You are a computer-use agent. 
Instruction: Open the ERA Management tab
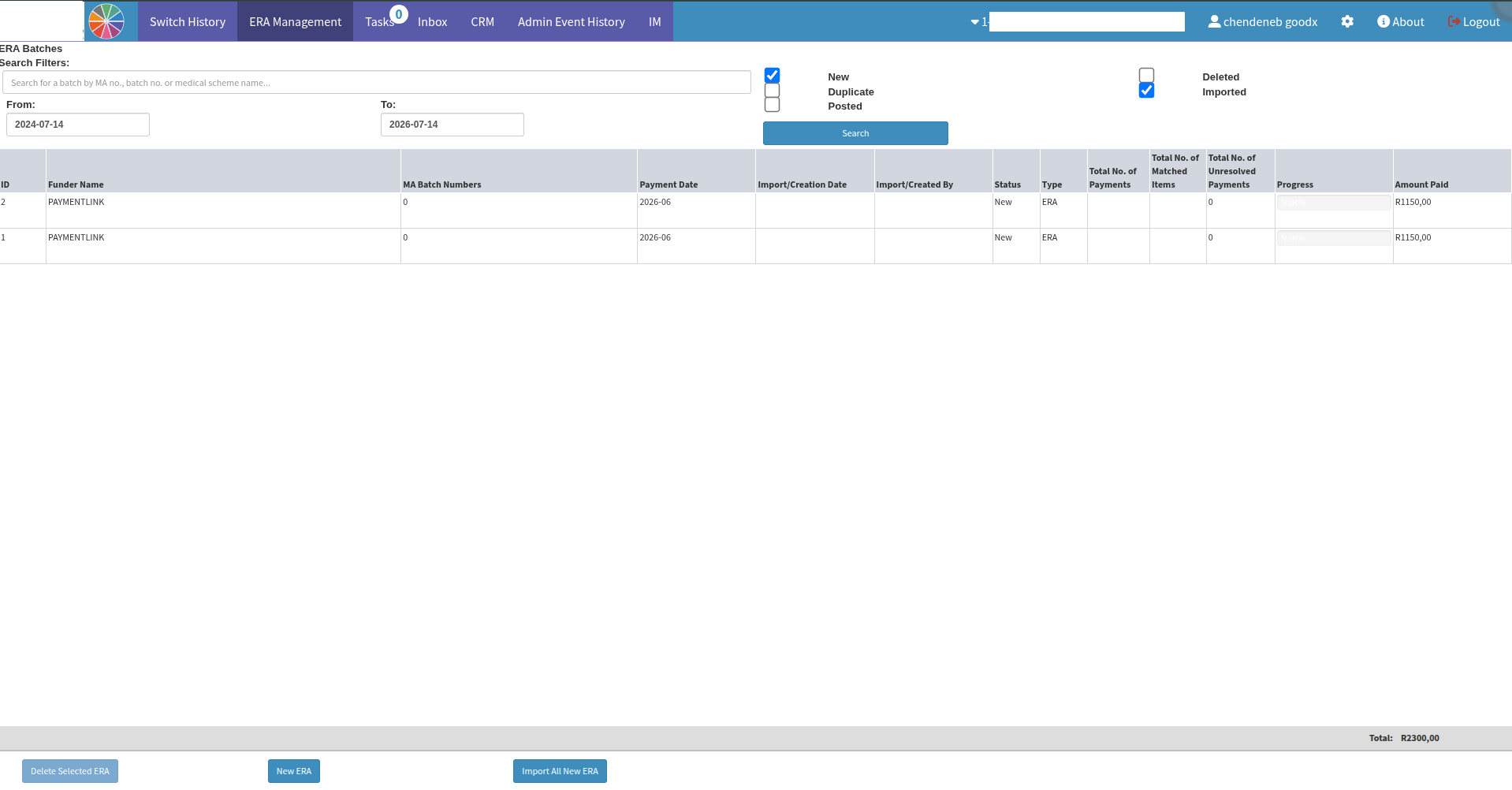tap(296, 21)
